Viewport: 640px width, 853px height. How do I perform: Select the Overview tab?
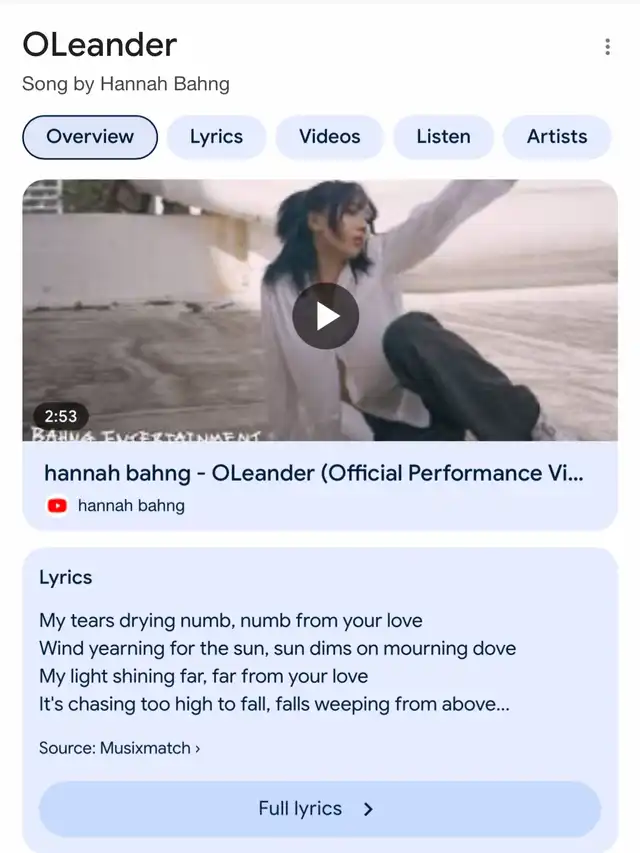point(90,137)
